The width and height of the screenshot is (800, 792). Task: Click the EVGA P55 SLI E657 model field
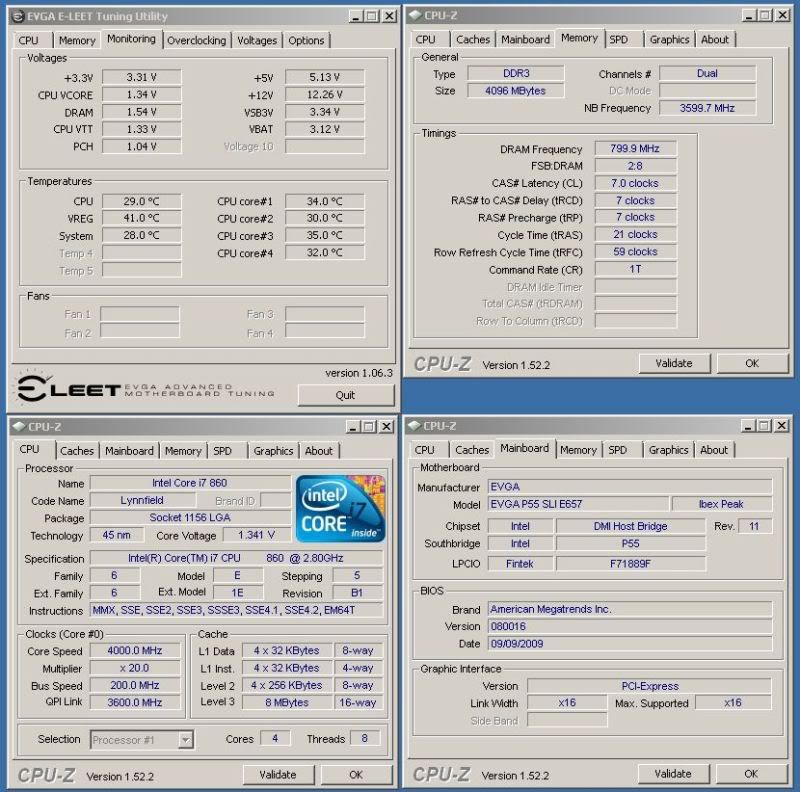578,504
